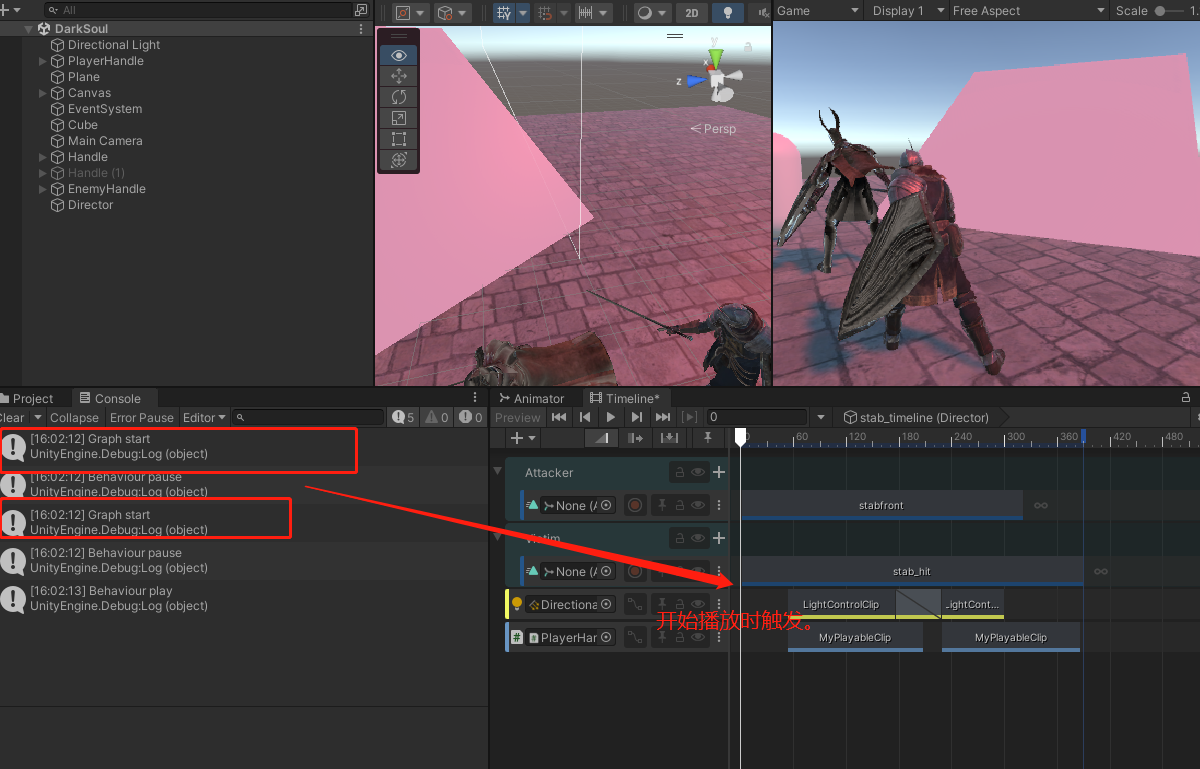Select the combined Transform tool

[x=399, y=160]
